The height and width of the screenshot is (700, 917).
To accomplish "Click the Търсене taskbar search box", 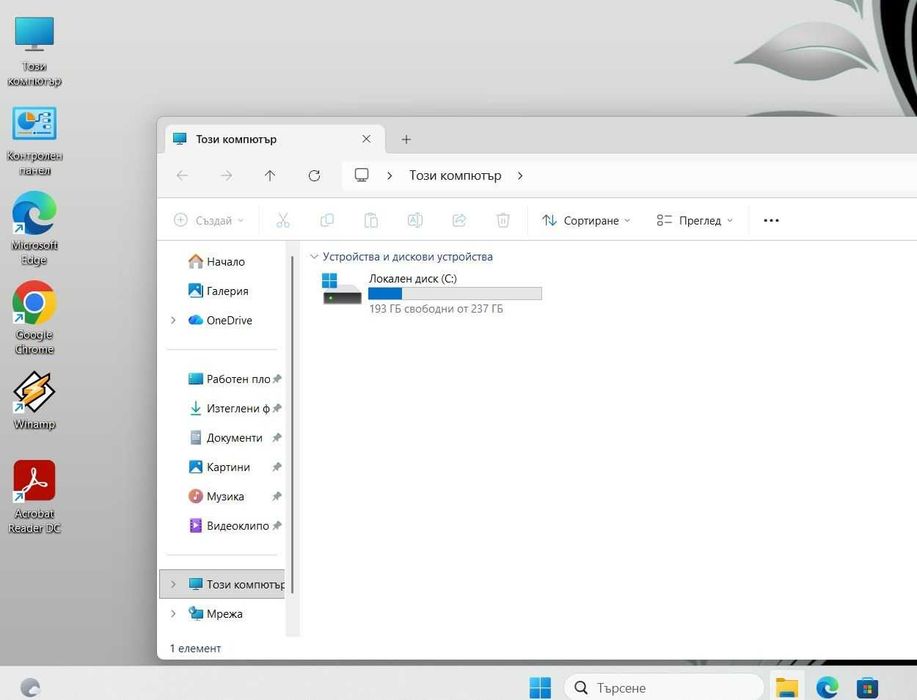I will click(x=664, y=687).
